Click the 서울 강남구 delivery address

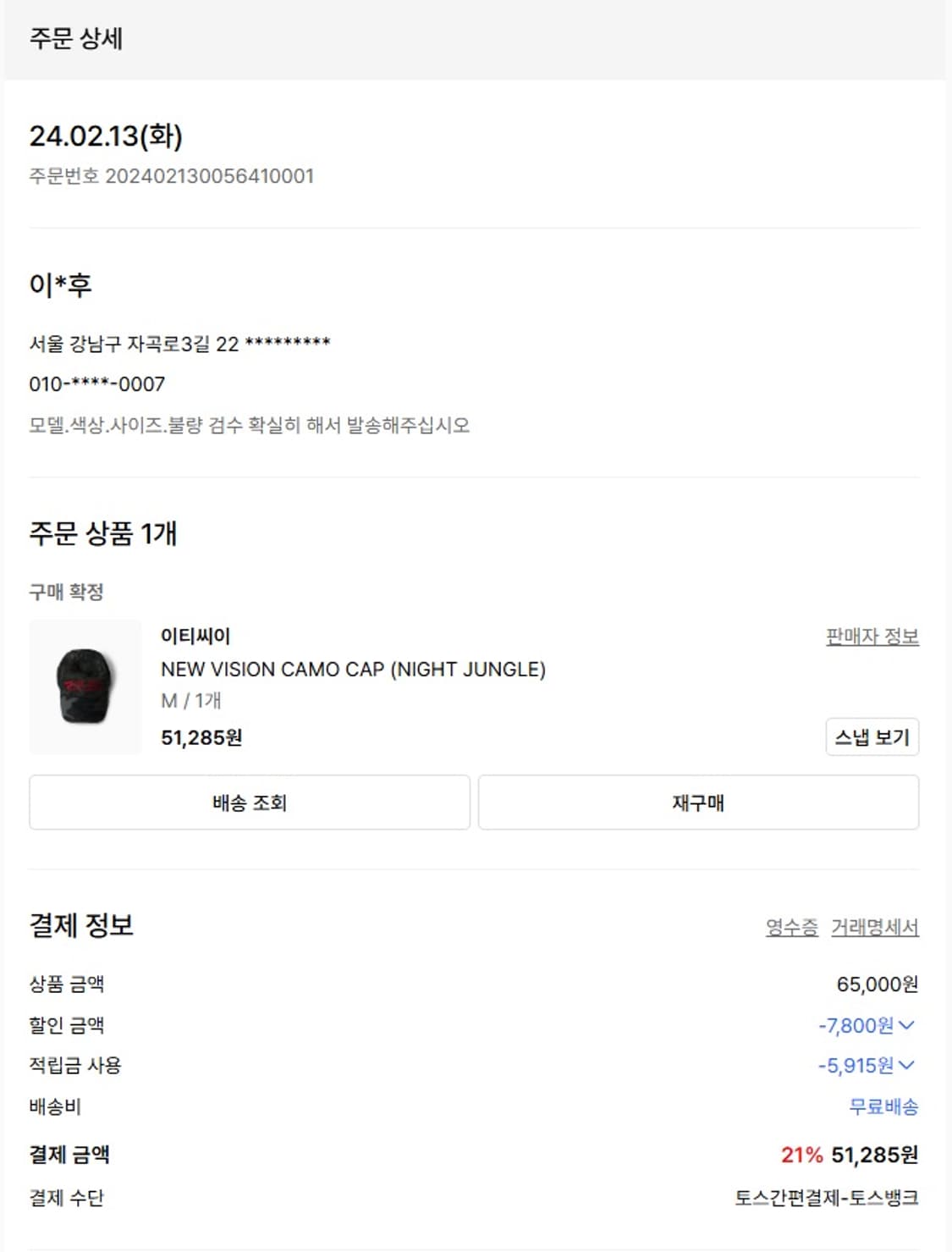tap(179, 344)
